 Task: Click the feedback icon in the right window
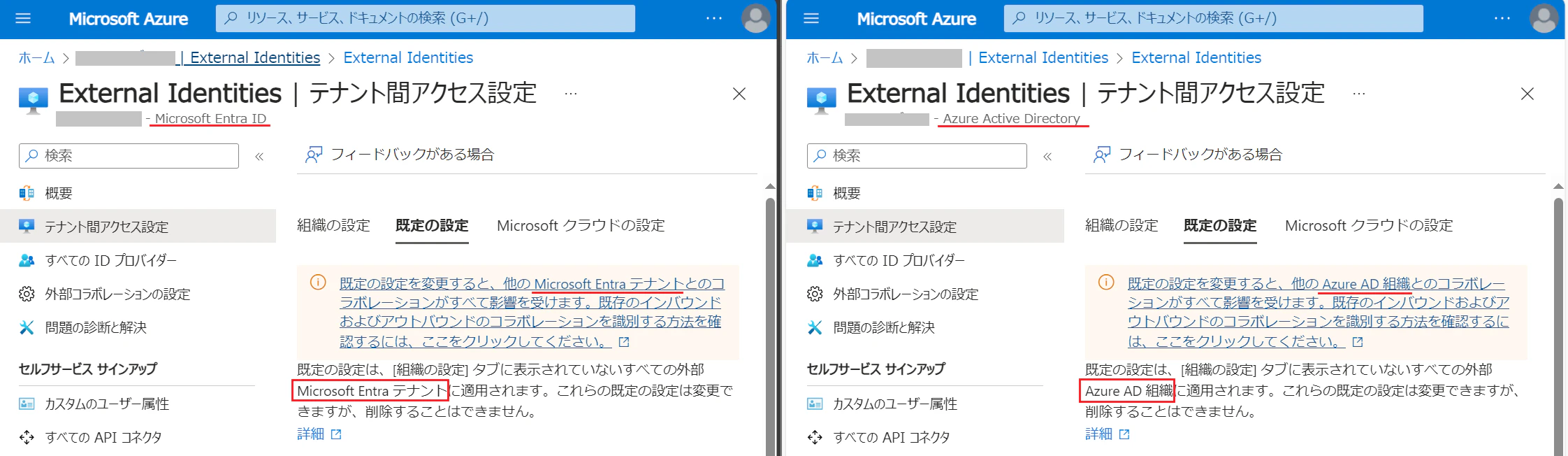1102,155
